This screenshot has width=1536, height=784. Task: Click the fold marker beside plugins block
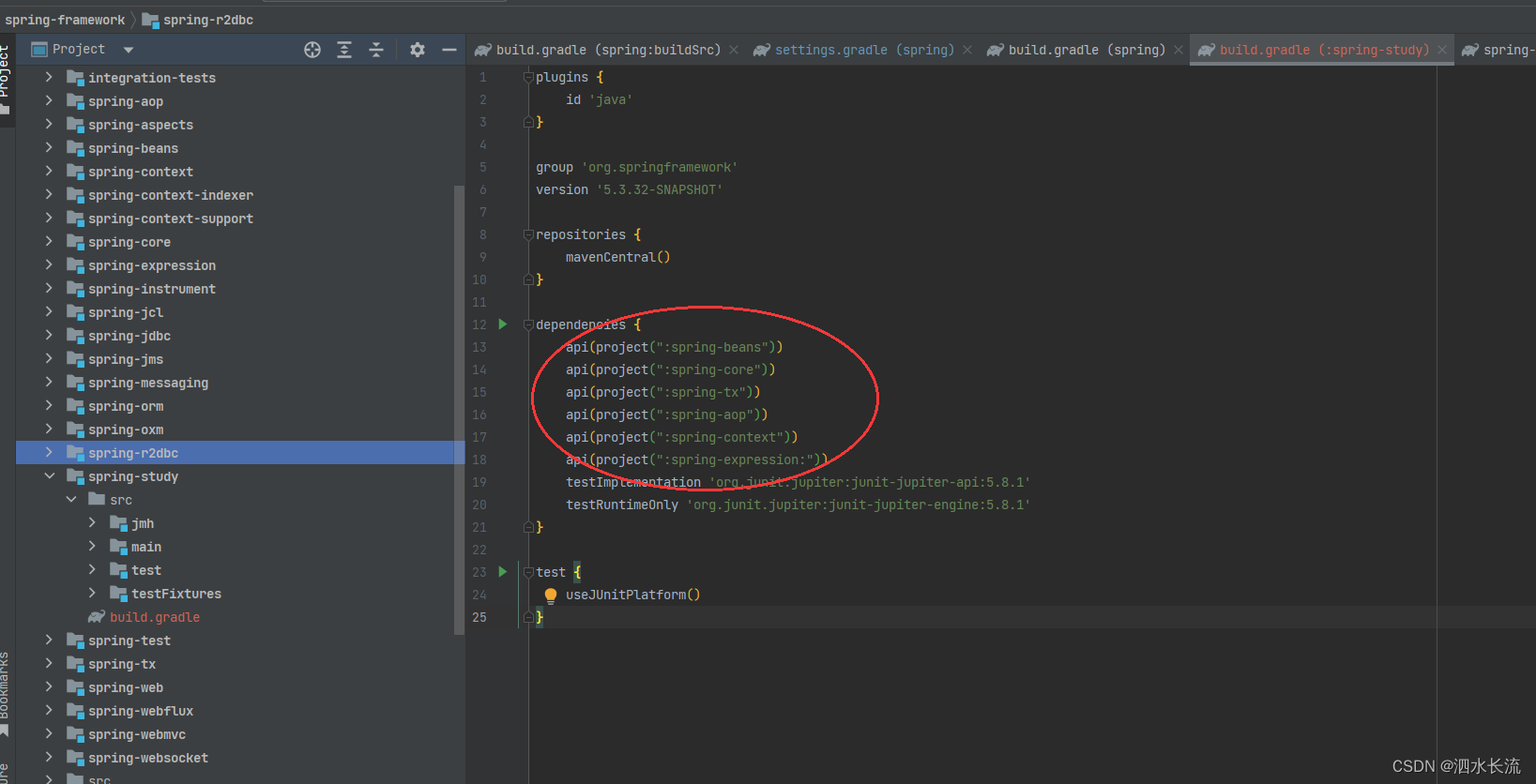[x=528, y=77]
